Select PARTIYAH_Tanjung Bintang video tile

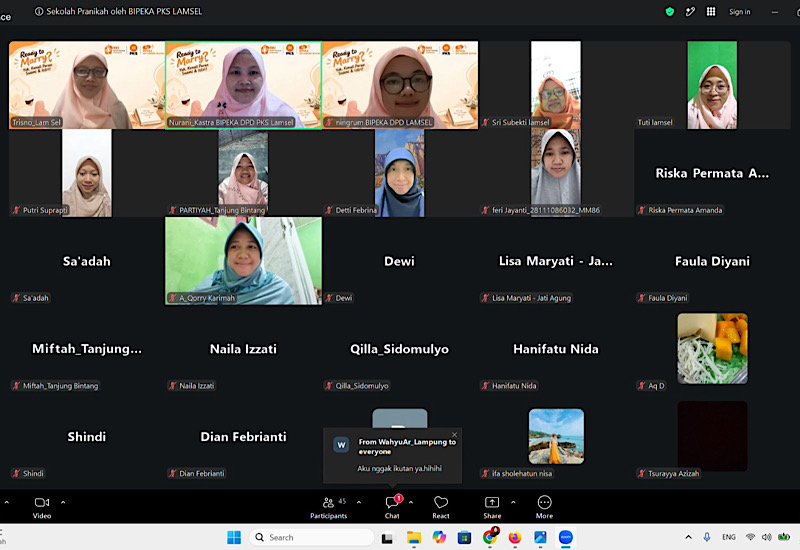tap(243, 173)
